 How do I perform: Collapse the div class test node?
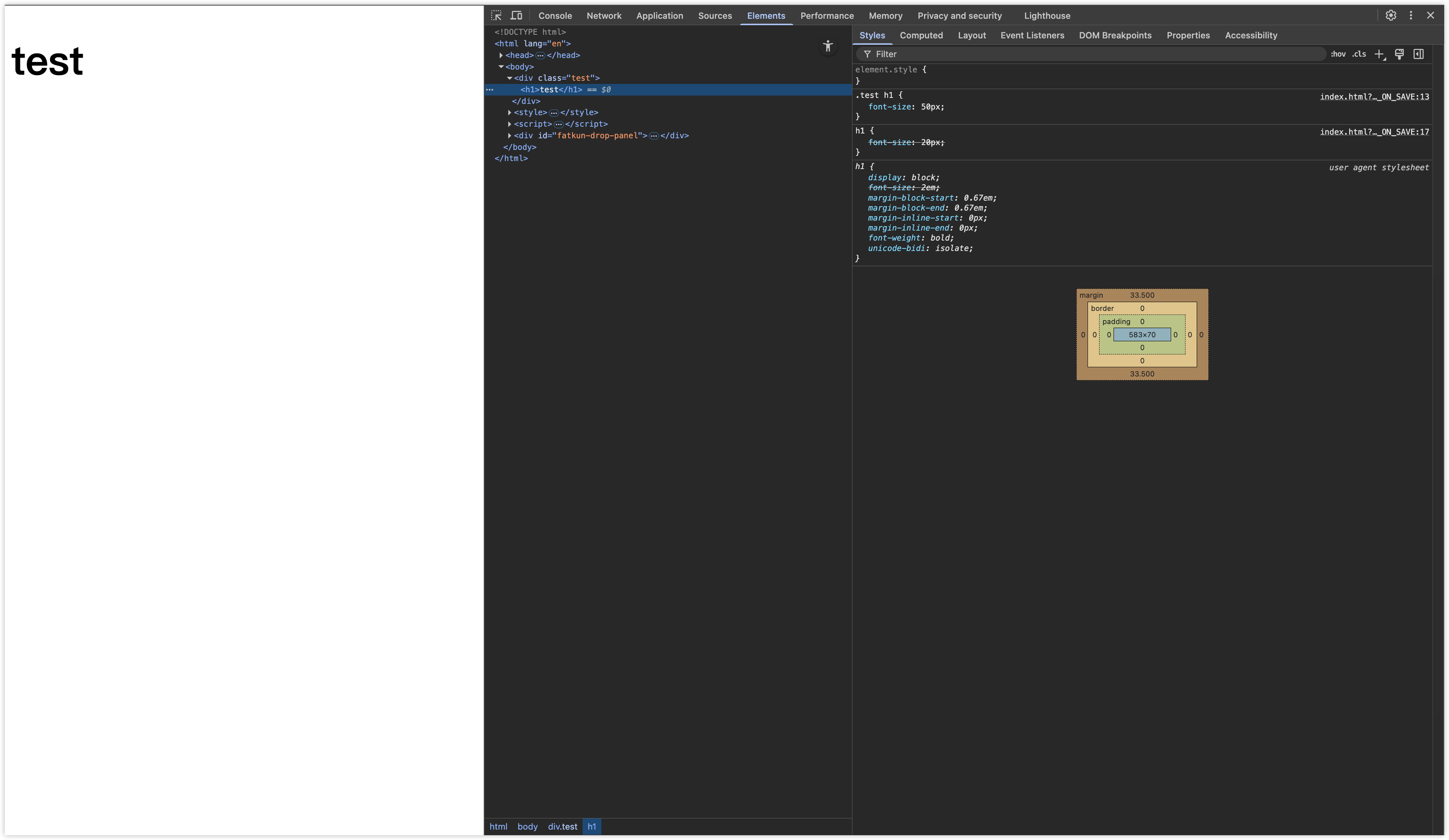(x=509, y=78)
